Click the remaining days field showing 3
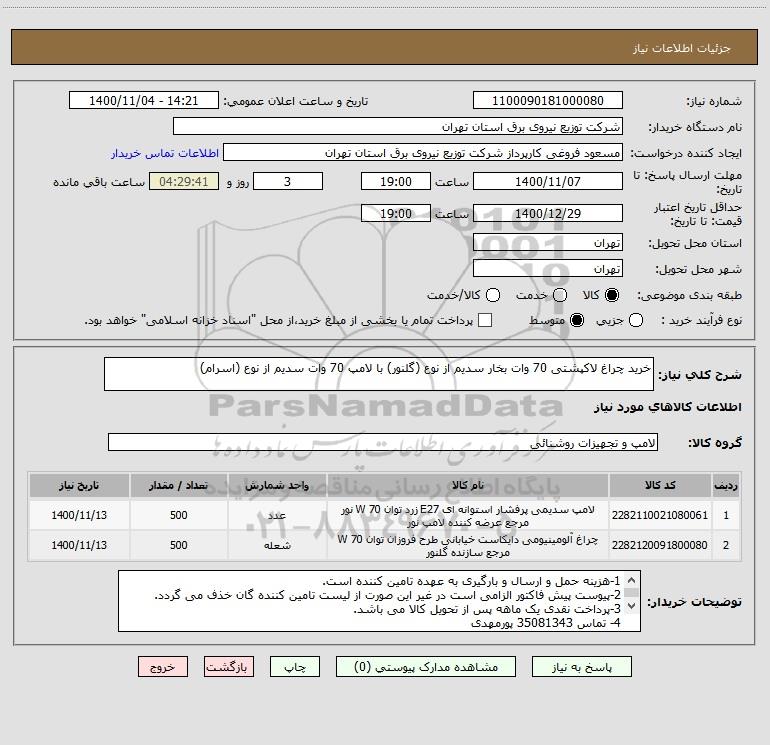Image resolution: width=770 pixels, height=745 pixels. (x=288, y=181)
